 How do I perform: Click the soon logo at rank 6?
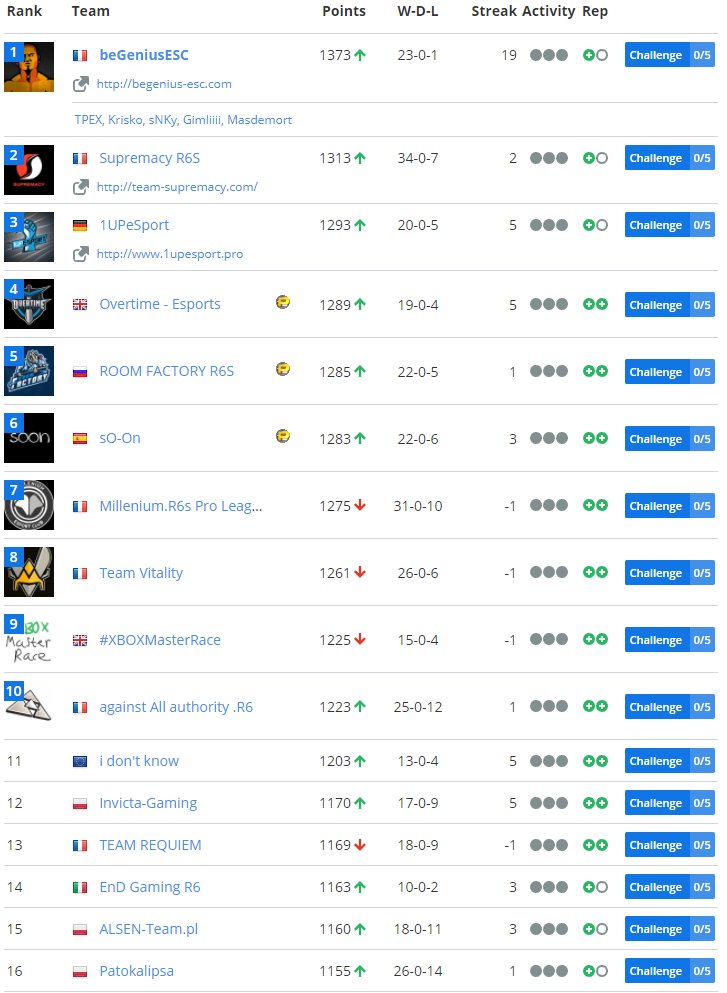(29, 438)
